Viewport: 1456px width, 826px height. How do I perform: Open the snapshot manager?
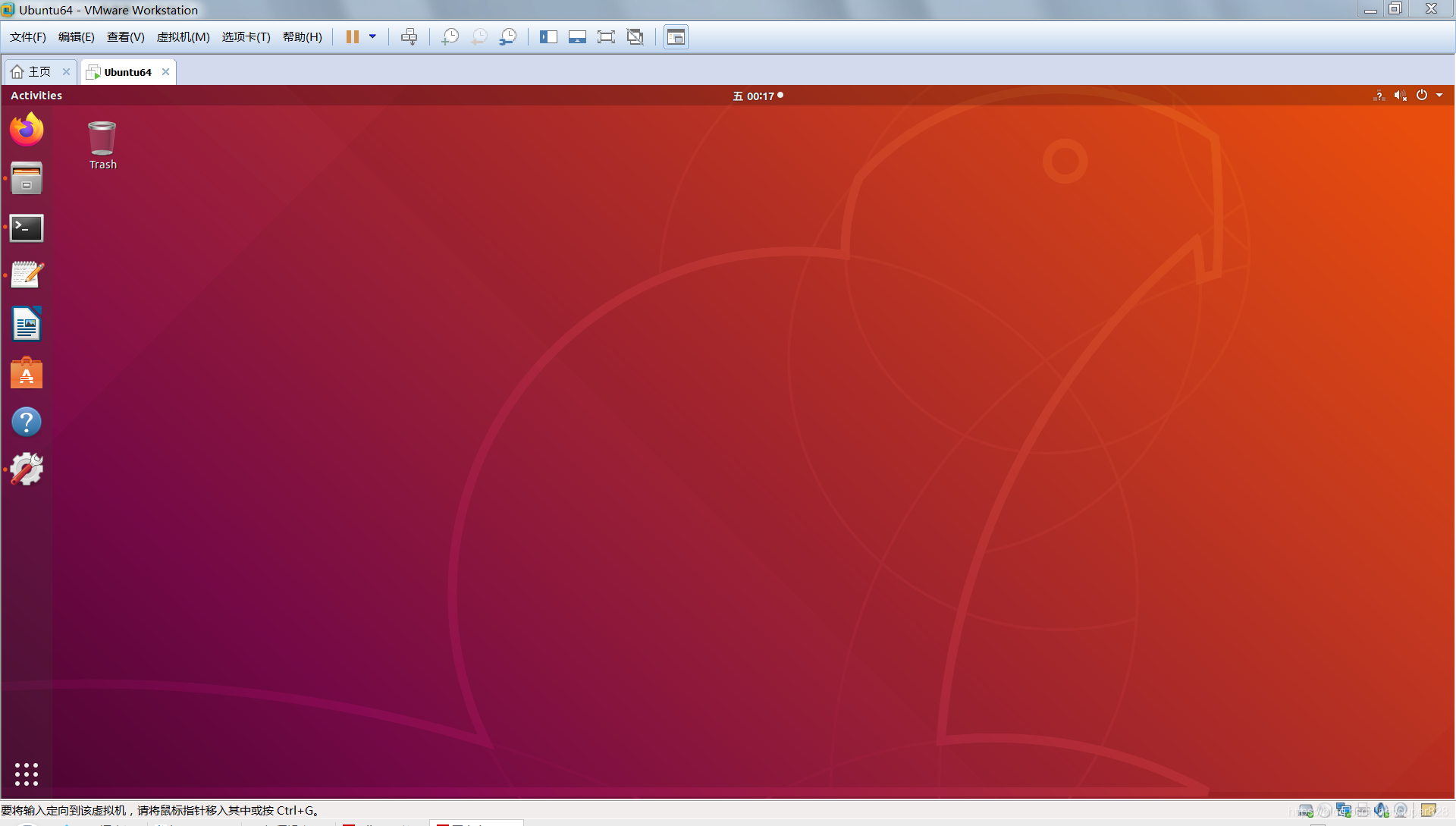(x=508, y=37)
